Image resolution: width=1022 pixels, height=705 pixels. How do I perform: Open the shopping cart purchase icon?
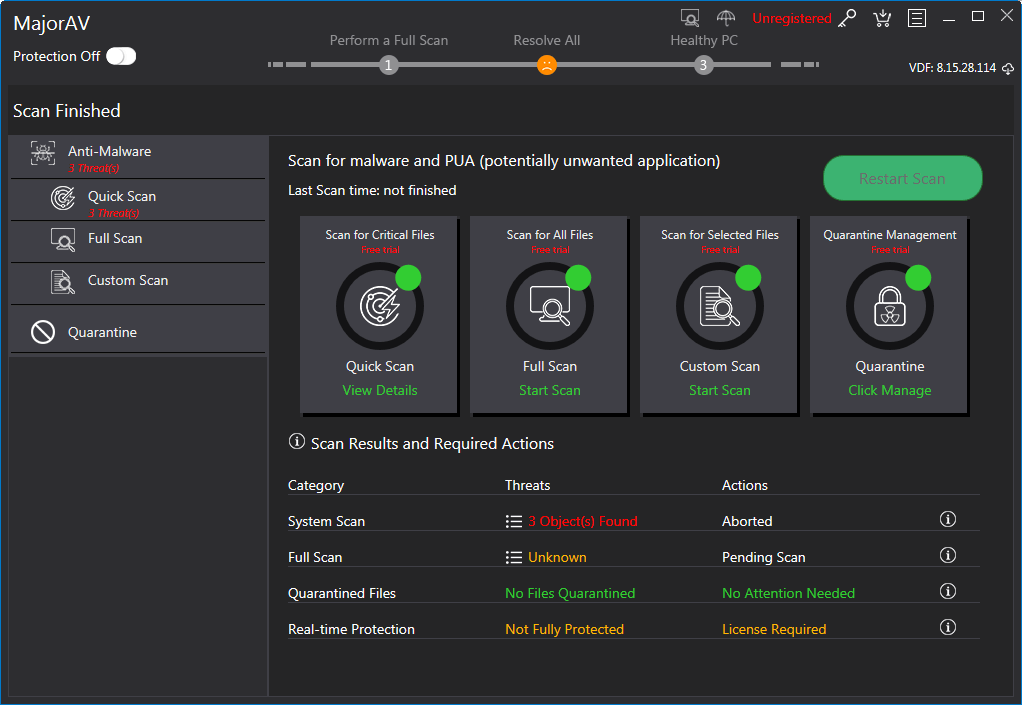click(x=882, y=18)
